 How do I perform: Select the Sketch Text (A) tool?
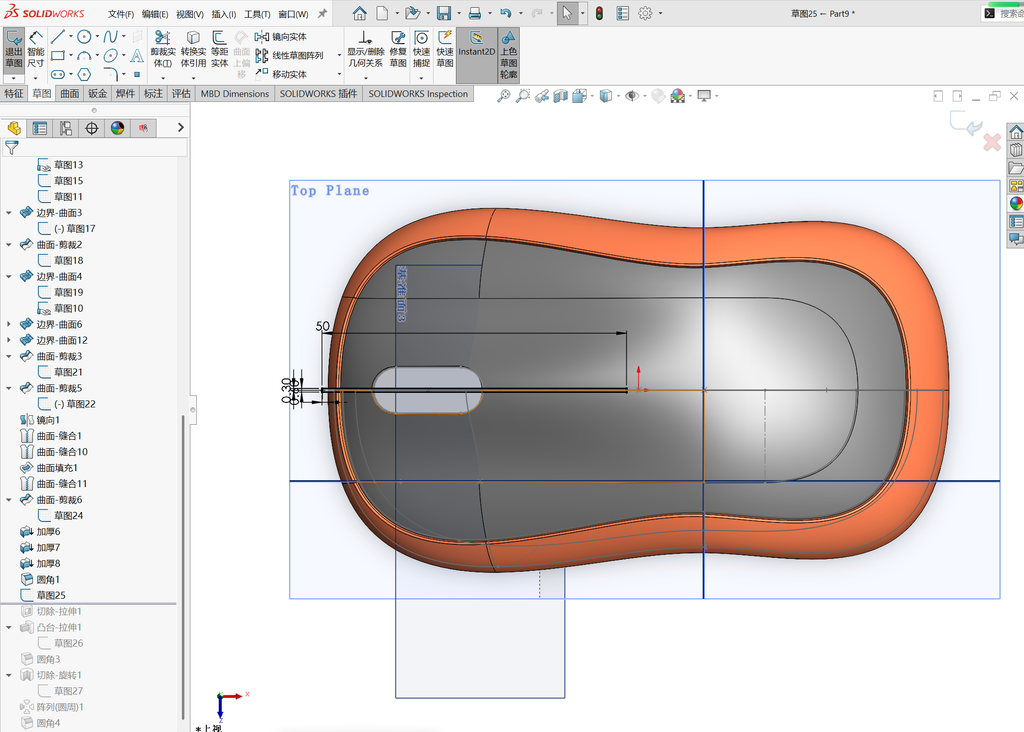click(x=137, y=56)
